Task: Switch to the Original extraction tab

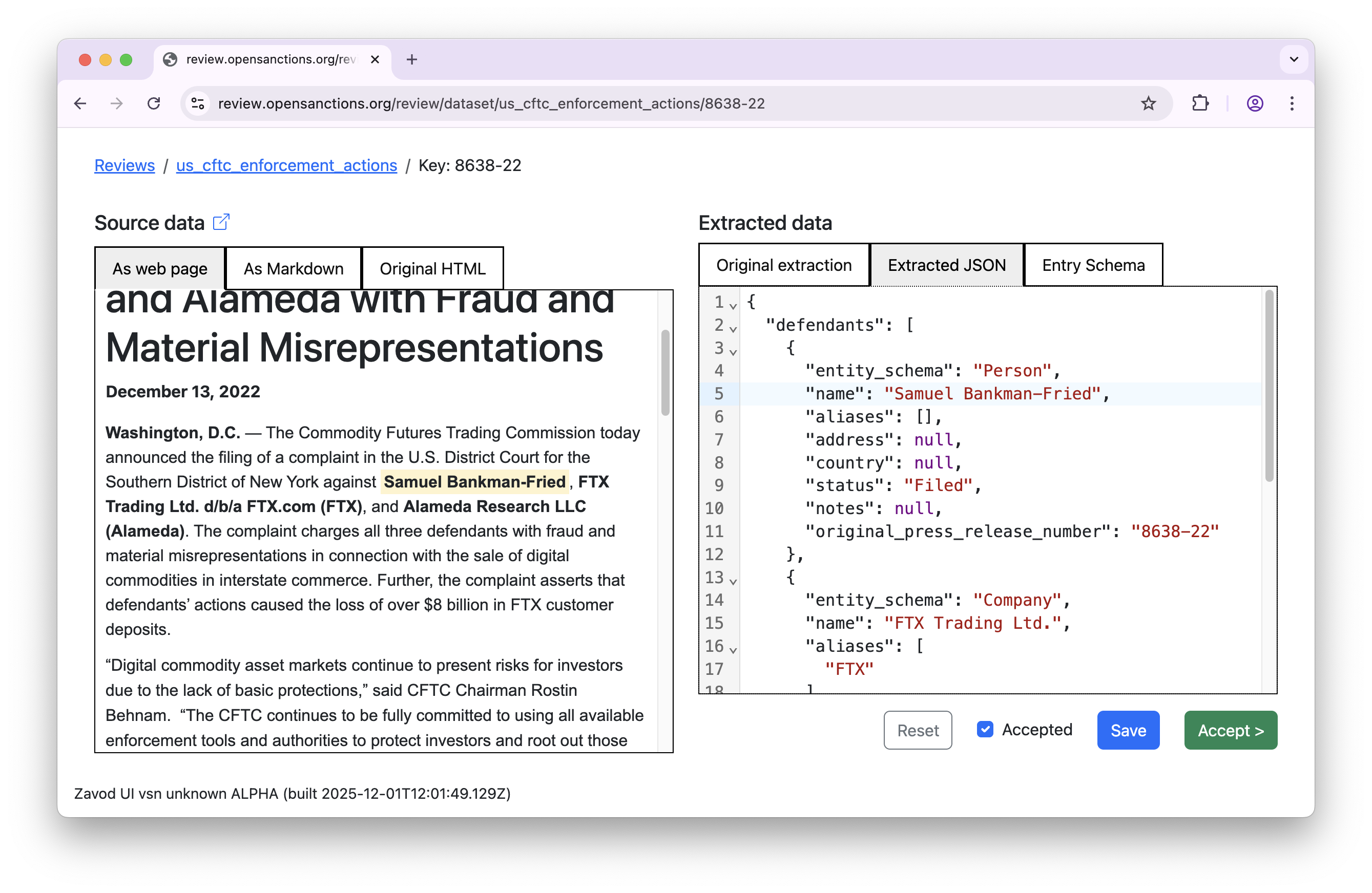Action: [784, 265]
